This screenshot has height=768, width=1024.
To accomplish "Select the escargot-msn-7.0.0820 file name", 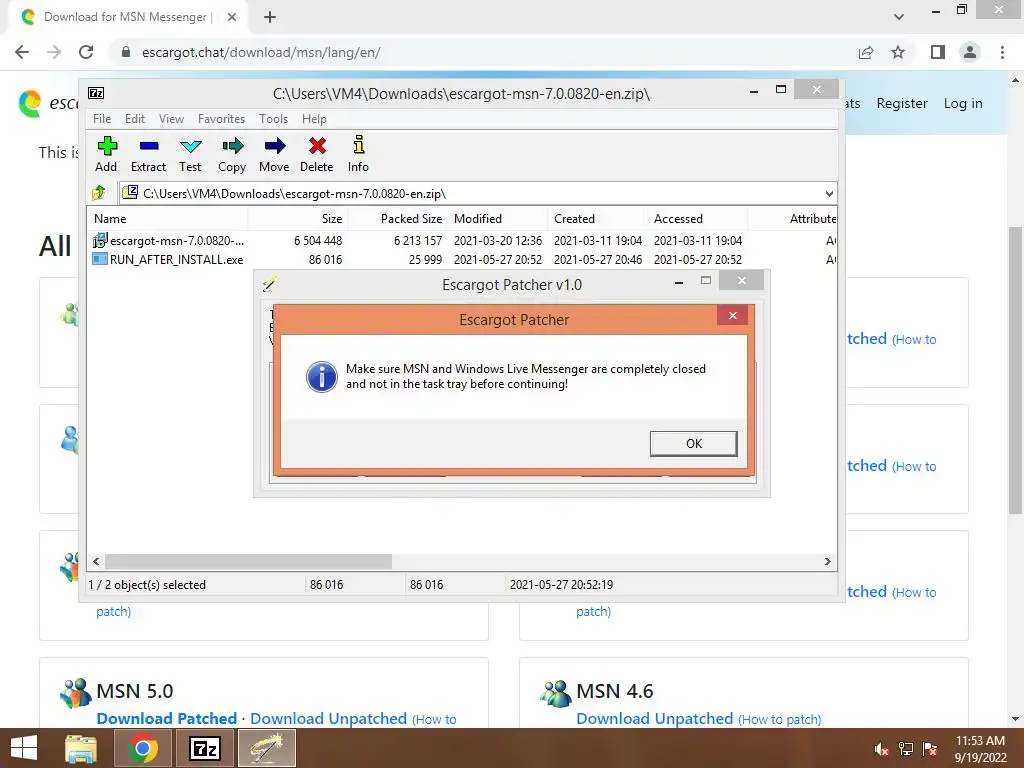I will pos(177,240).
